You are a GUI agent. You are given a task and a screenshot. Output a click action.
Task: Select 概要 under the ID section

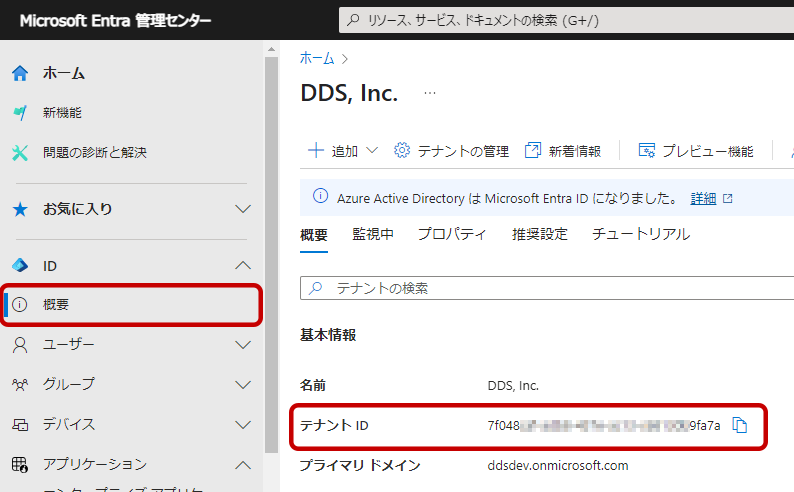(x=56, y=305)
